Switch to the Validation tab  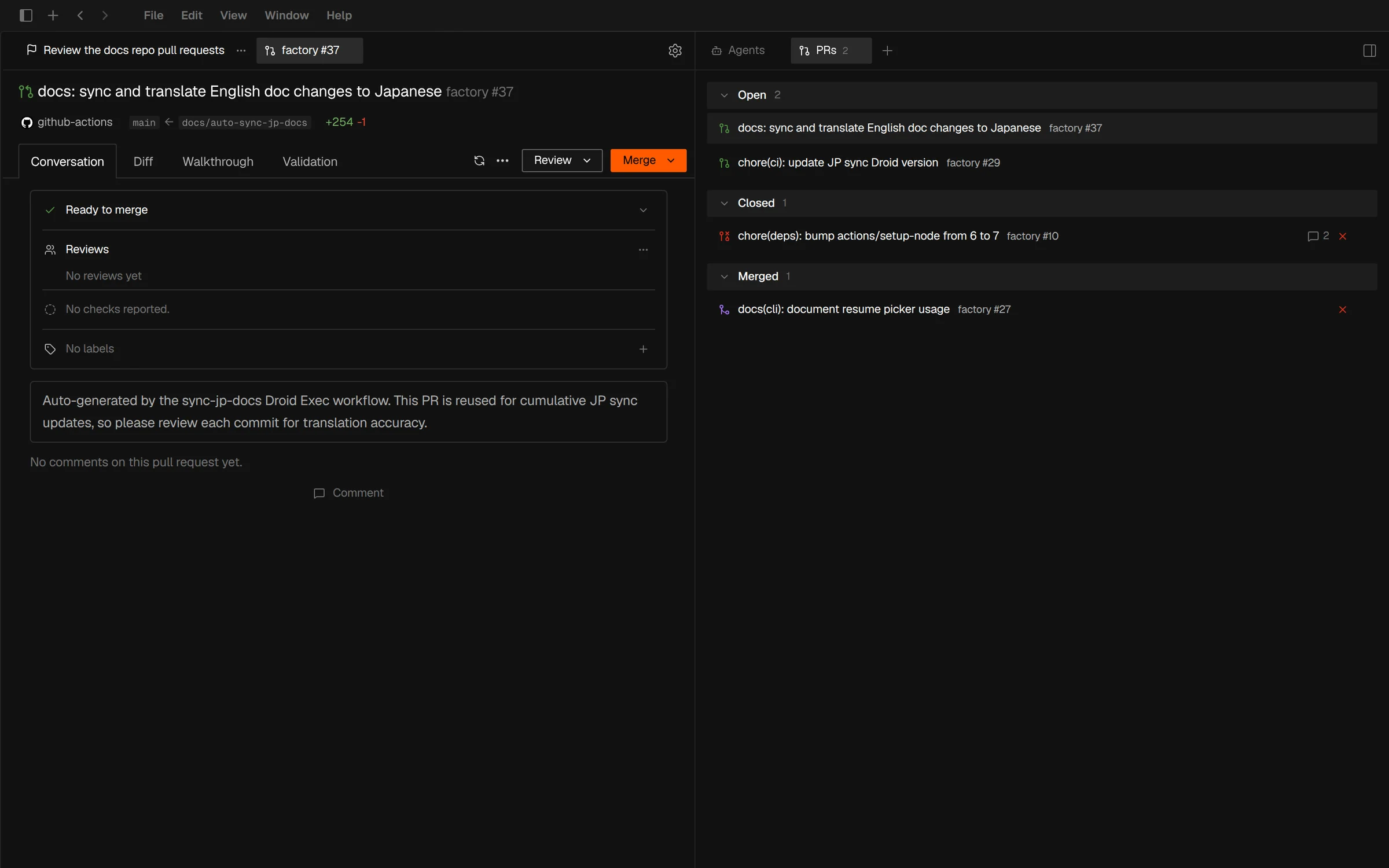click(310, 161)
